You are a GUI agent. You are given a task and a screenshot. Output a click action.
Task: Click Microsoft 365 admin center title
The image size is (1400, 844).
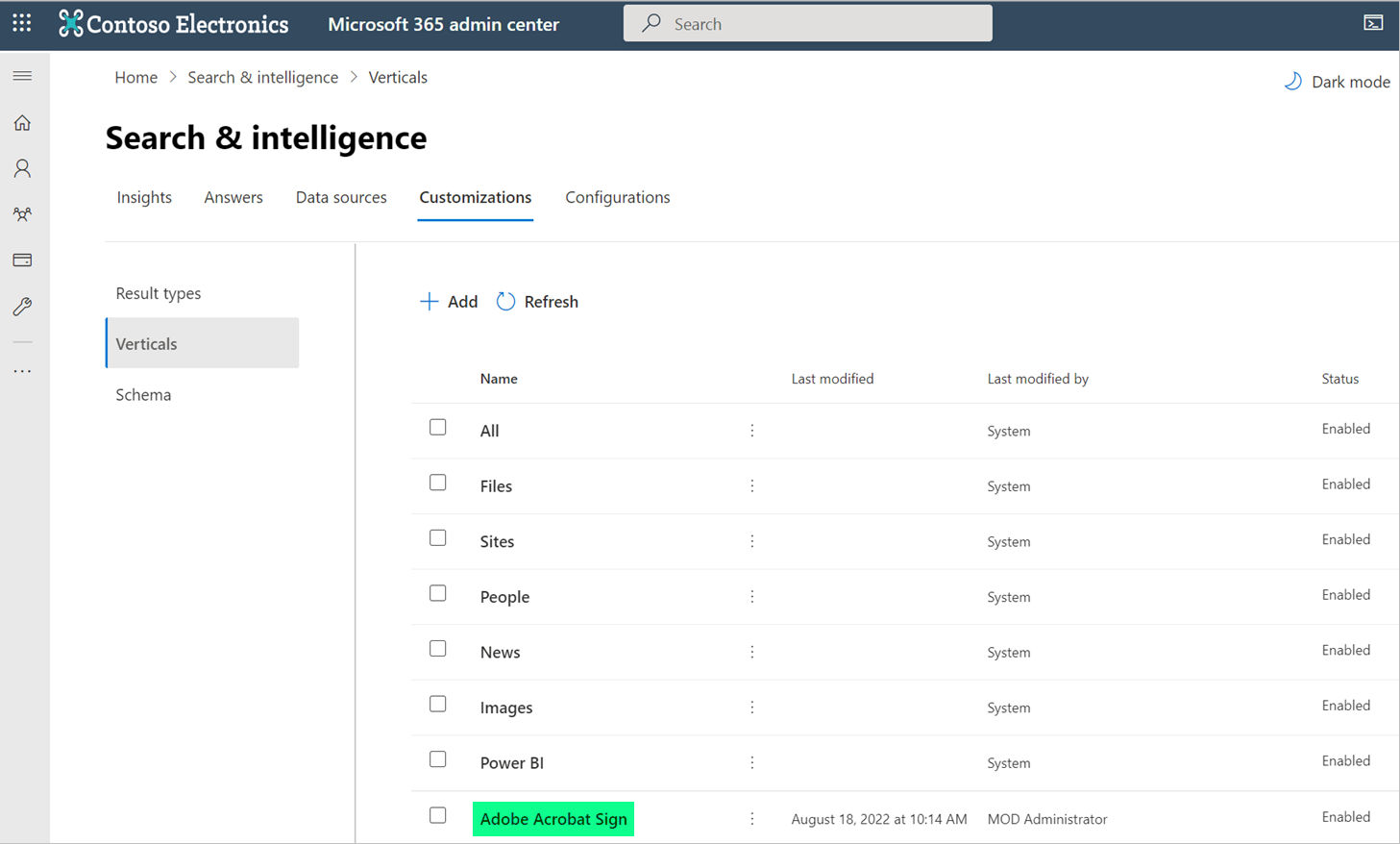point(444,24)
